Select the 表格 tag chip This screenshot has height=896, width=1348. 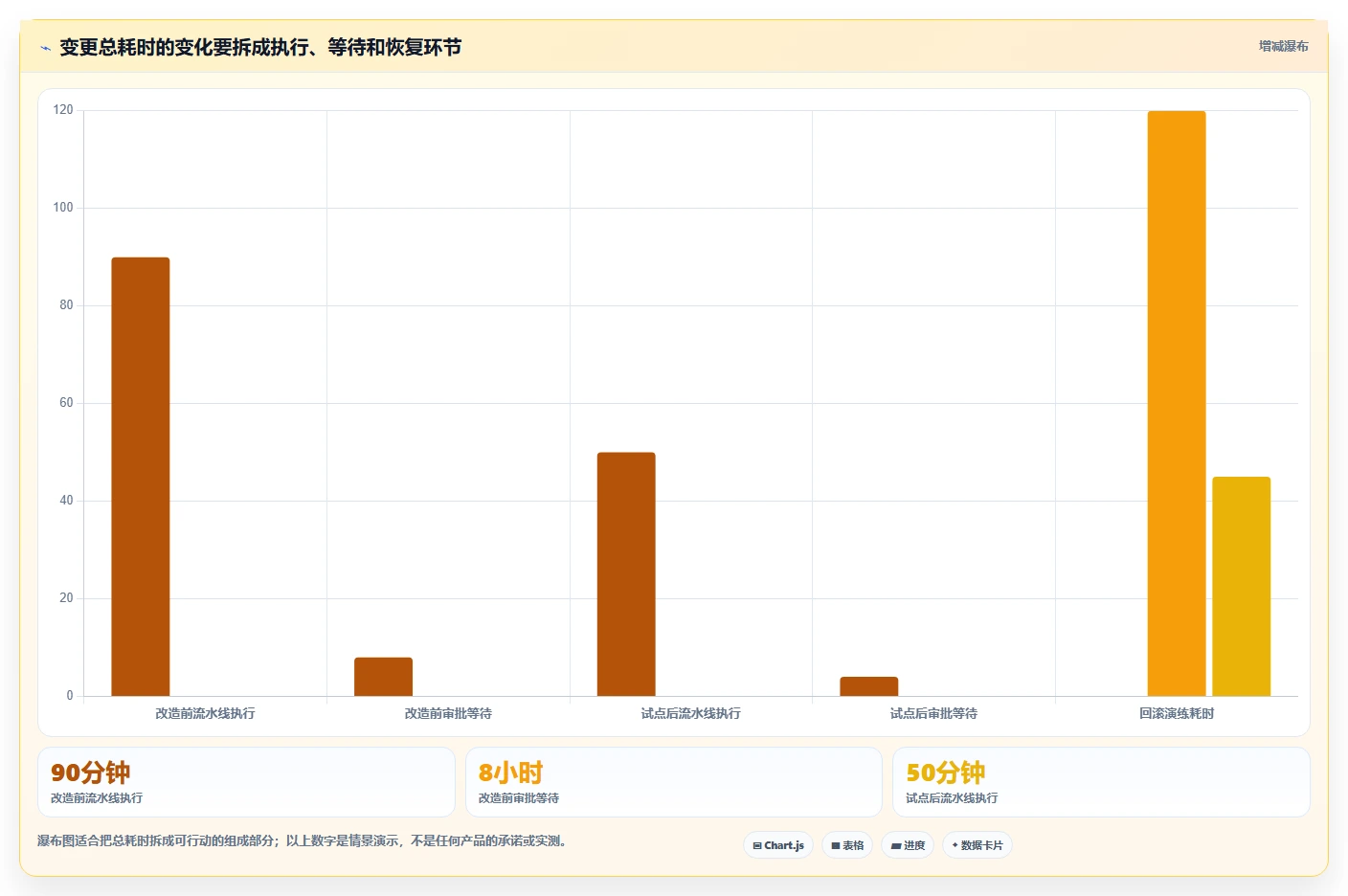coord(847,845)
